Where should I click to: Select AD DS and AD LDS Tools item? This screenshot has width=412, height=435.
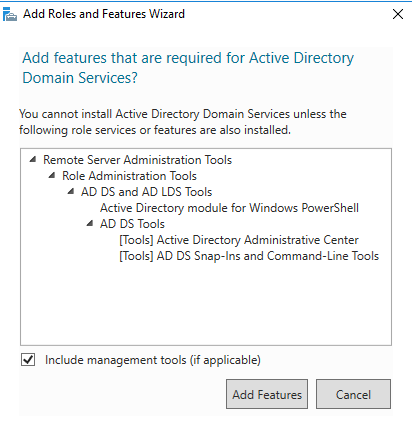(146, 192)
